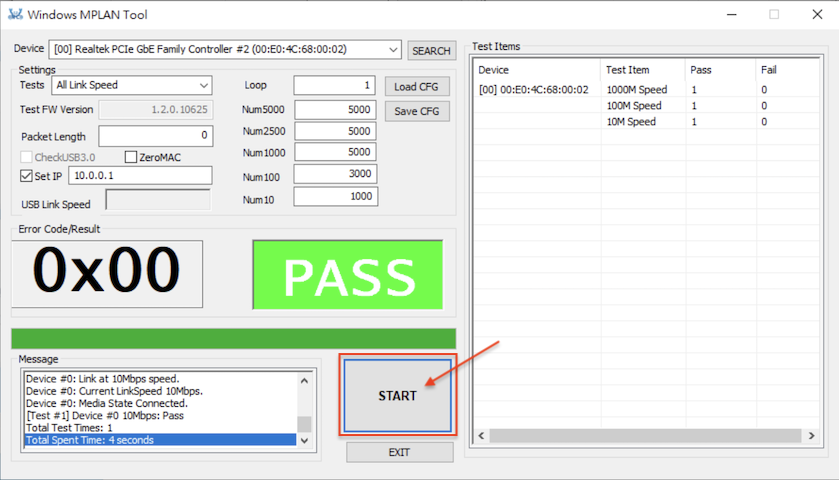The width and height of the screenshot is (839, 480).
Task: Click the Loop value field
Action: coord(334,85)
